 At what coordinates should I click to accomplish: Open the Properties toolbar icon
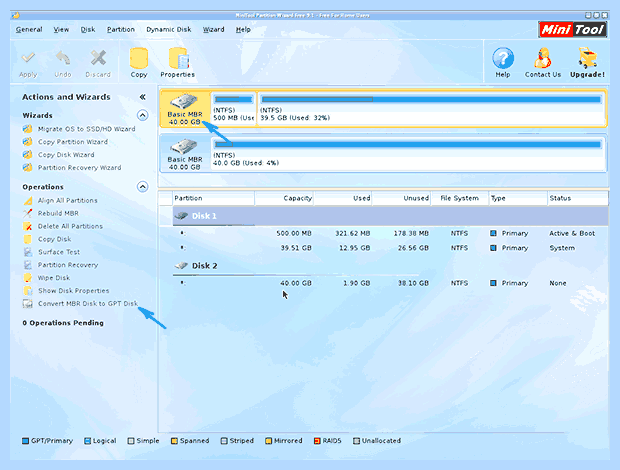pos(178,58)
